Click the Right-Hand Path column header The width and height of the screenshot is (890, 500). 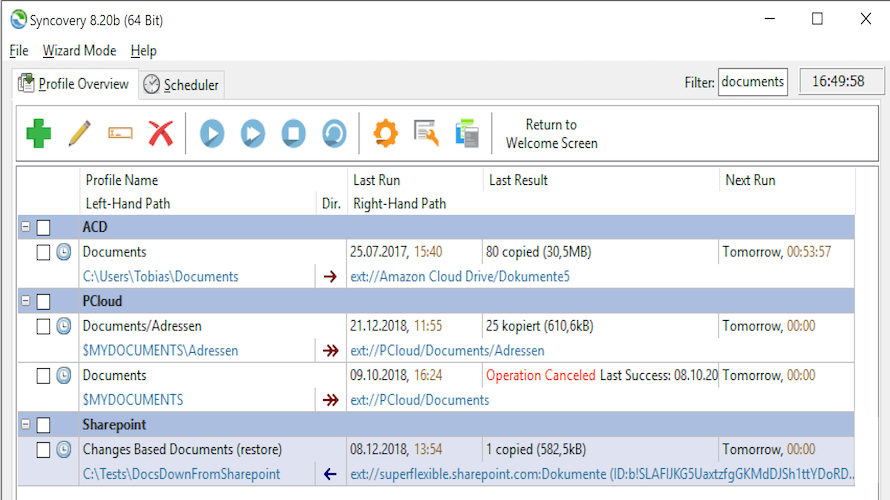(x=400, y=204)
